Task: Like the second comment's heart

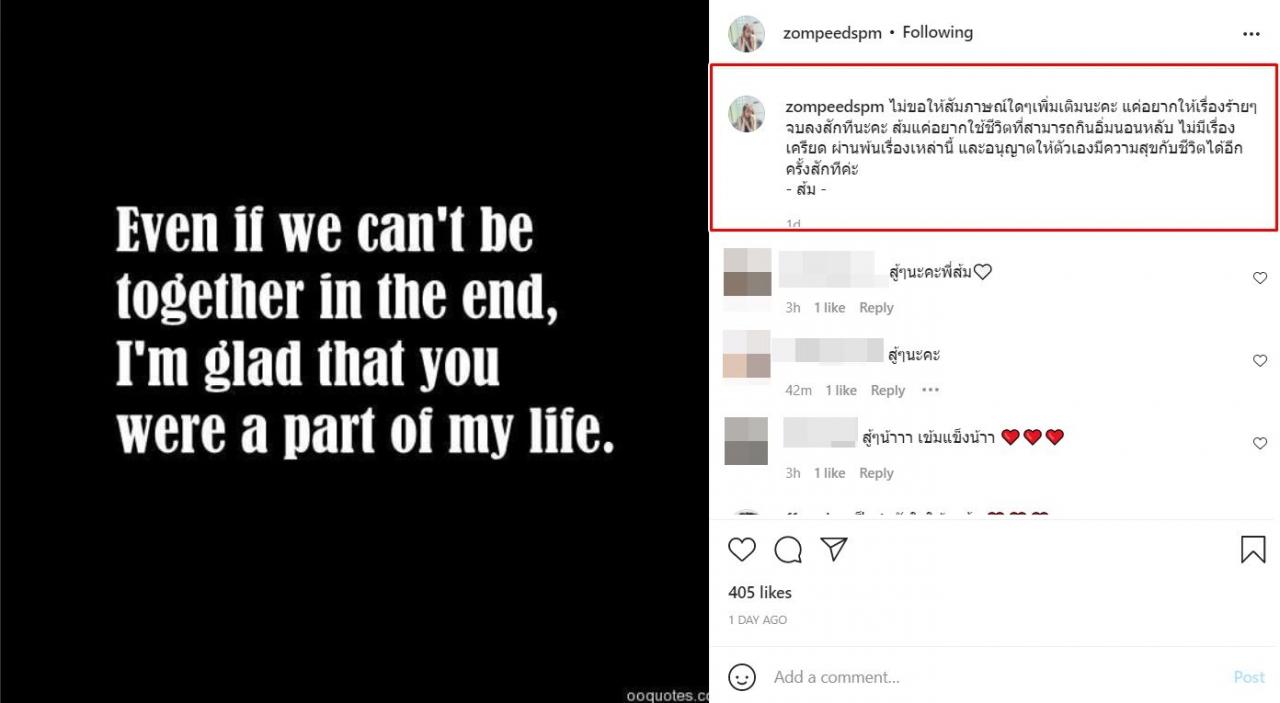Action: click(1260, 361)
